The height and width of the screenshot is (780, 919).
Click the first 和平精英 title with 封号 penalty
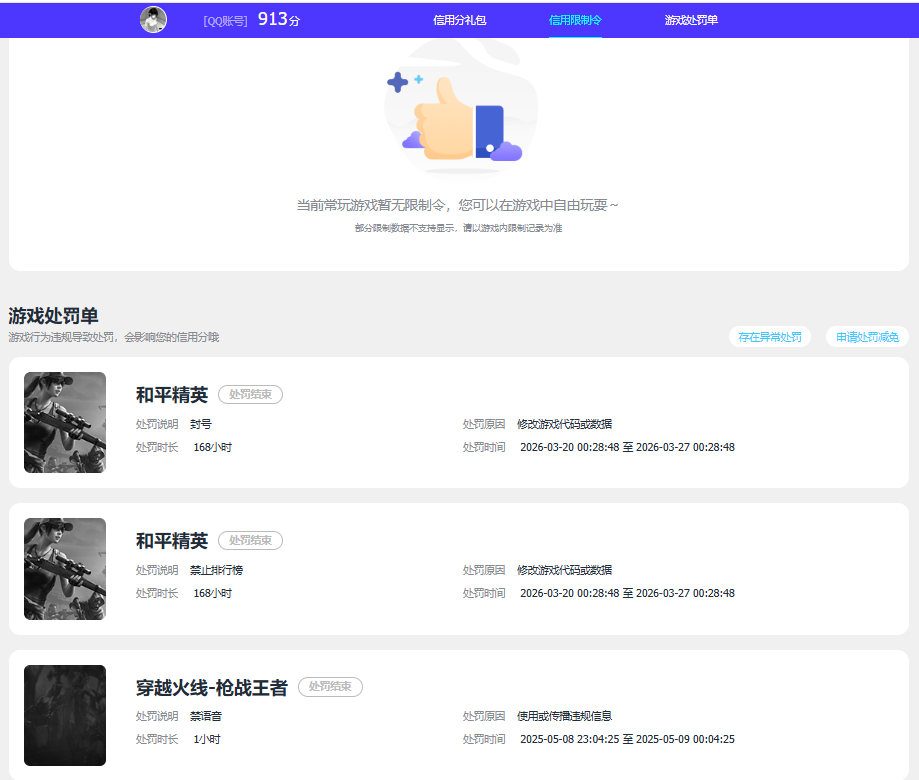coord(172,395)
